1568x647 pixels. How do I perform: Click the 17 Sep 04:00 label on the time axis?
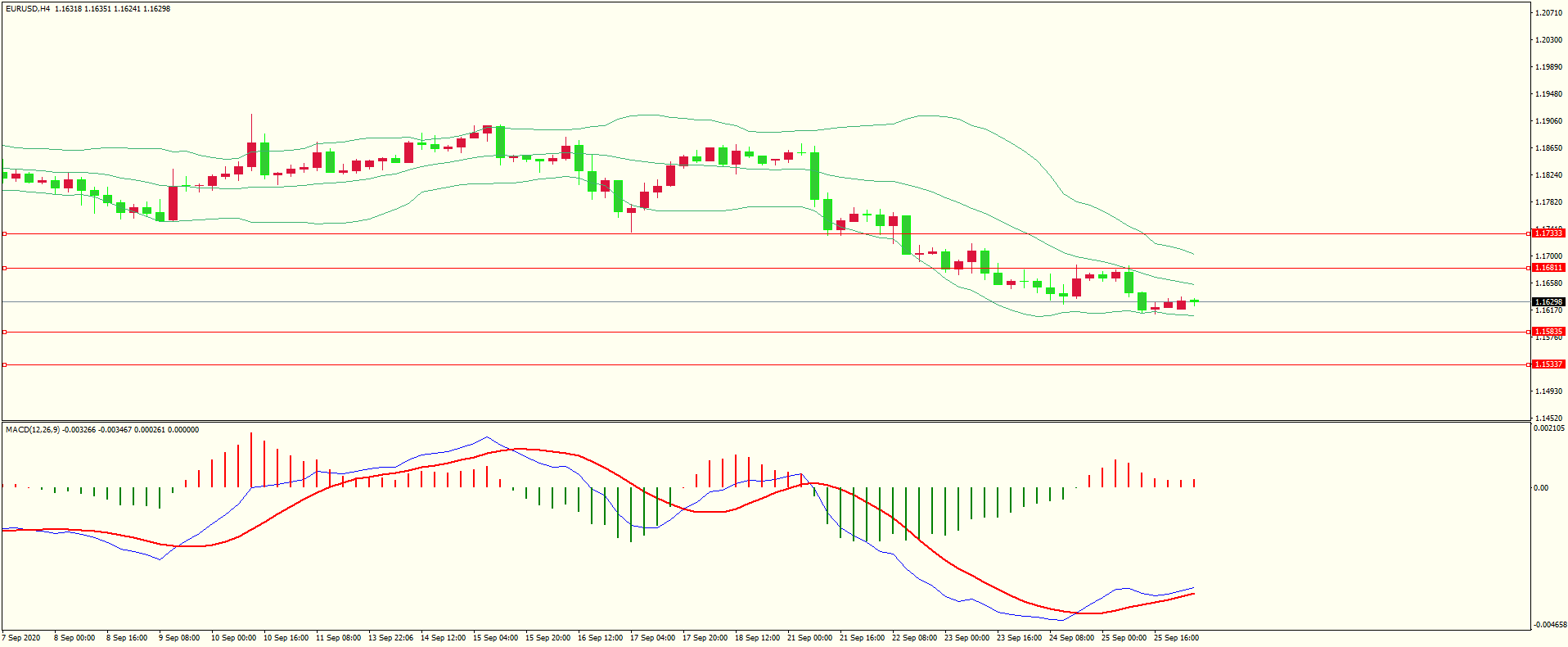coord(652,638)
